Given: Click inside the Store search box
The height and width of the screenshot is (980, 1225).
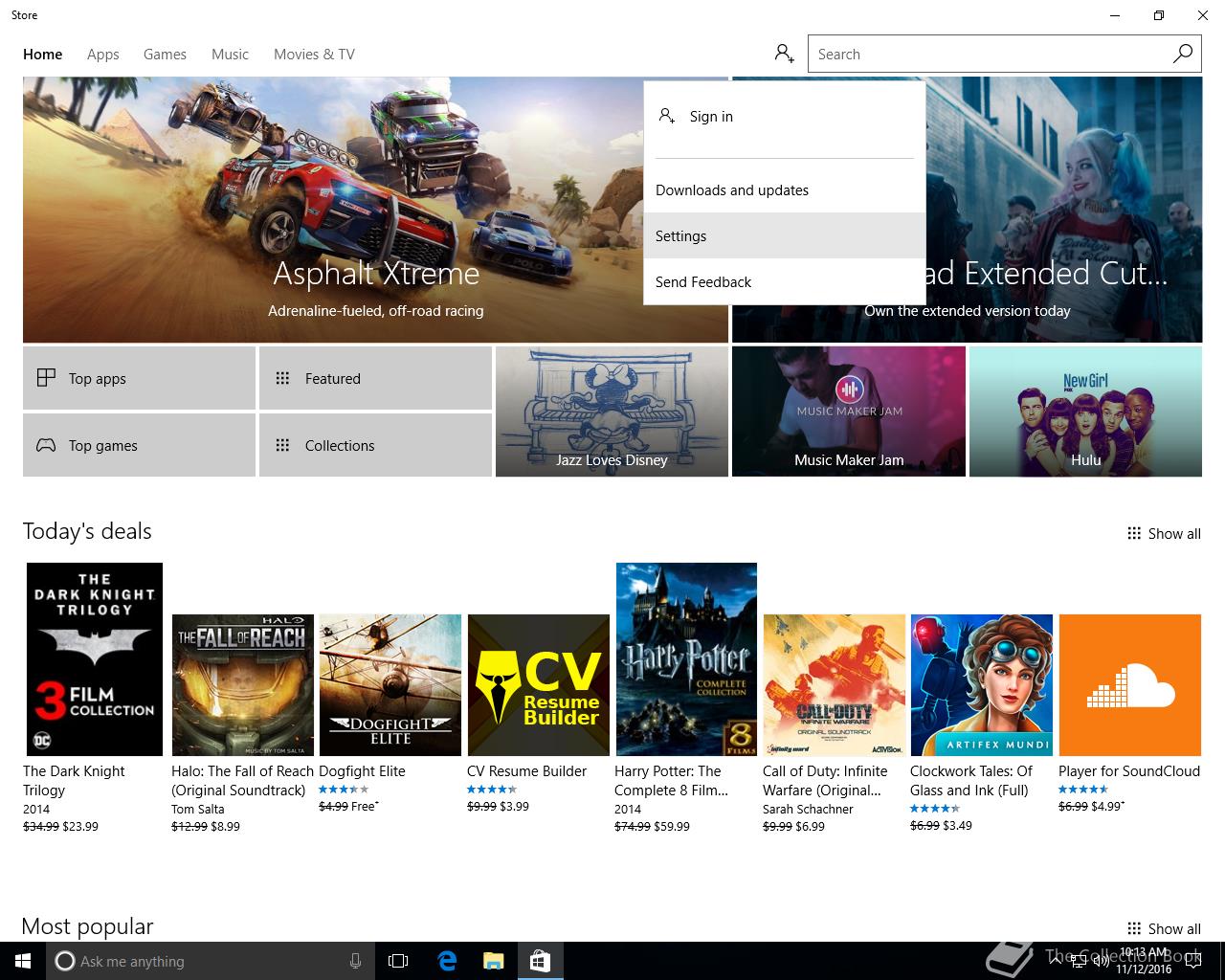Looking at the screenshot, I should coord(986,55).
